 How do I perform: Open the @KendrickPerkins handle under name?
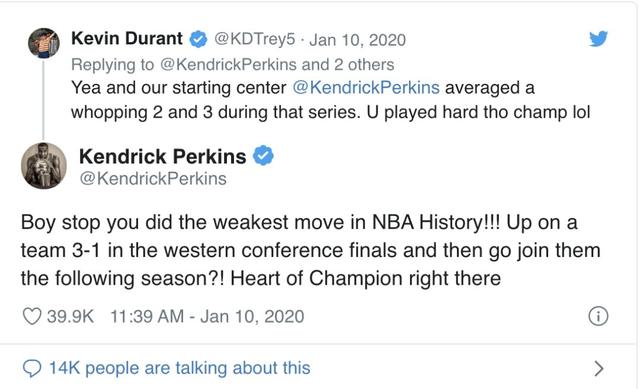153,179
